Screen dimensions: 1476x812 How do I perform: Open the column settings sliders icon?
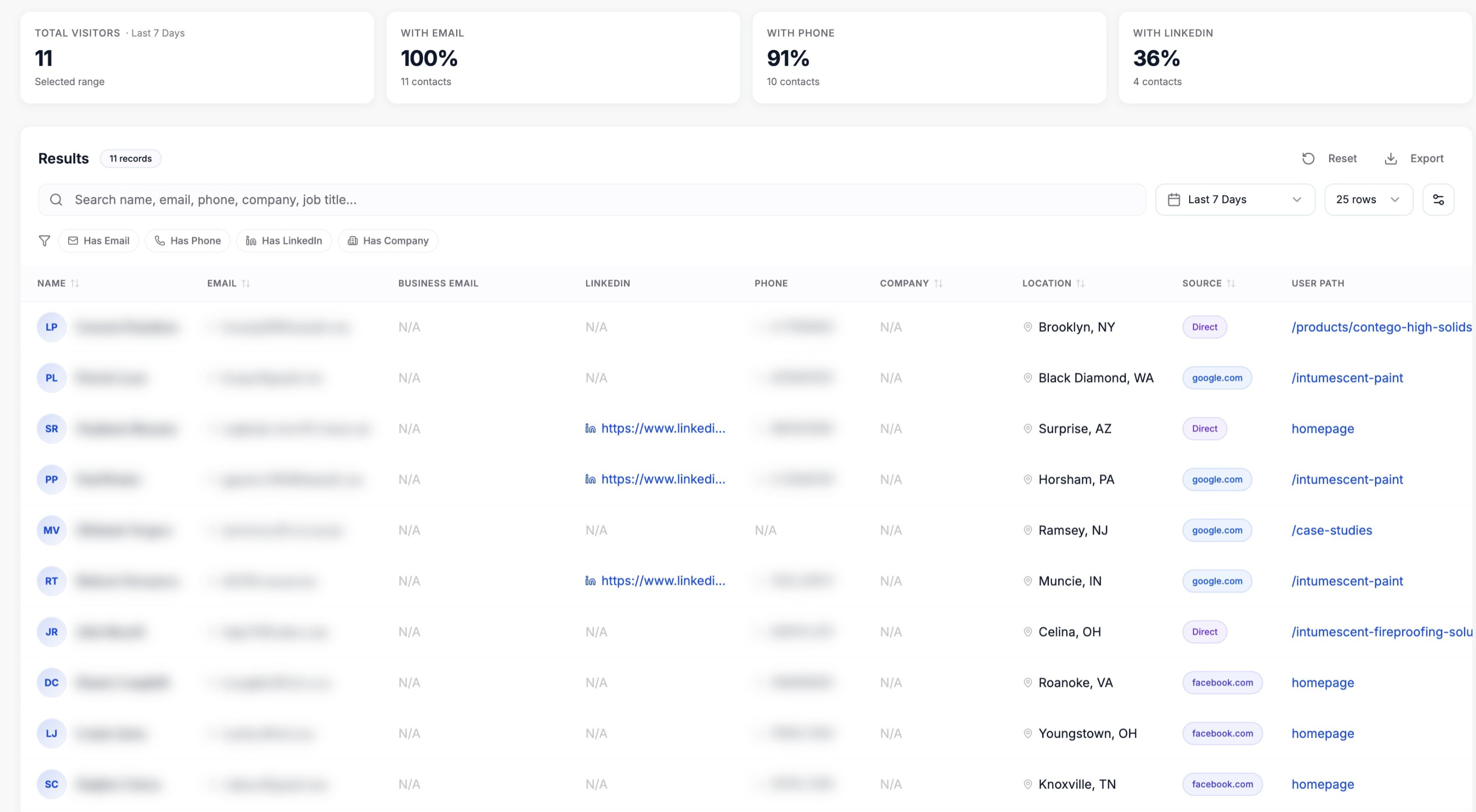pos(1438,199)
